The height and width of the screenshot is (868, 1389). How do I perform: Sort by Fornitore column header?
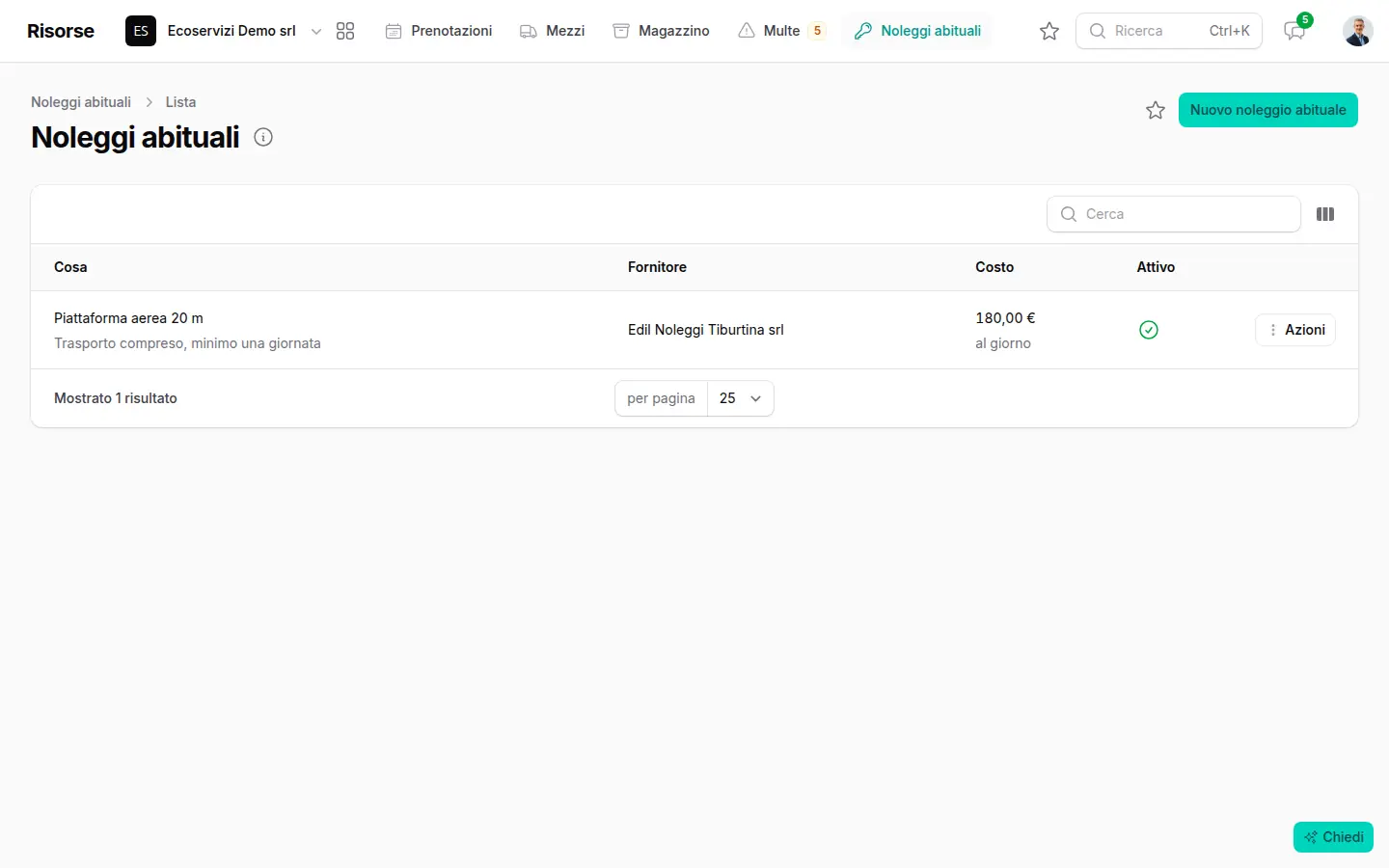pyautogui.click(x=657, y=267)
